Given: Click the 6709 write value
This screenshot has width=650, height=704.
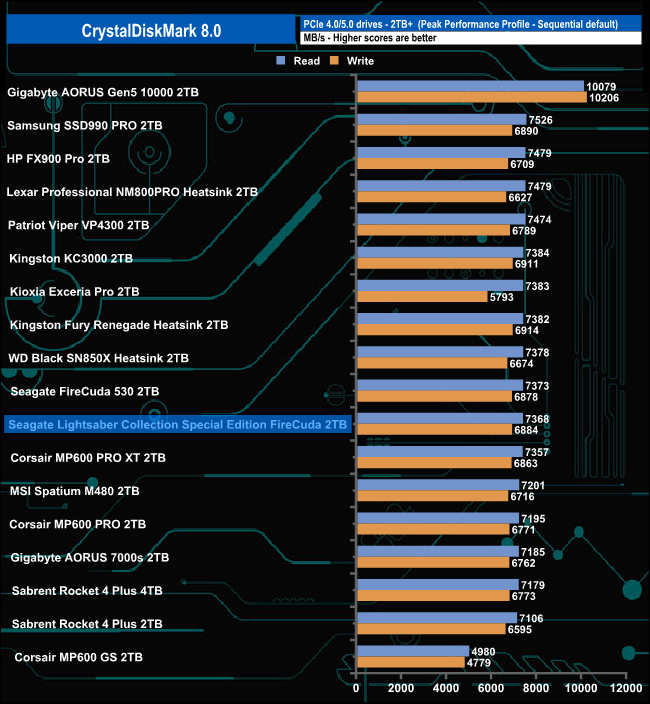Looking at the screenshot, I should pyautogui.click(x=522, y=164).
